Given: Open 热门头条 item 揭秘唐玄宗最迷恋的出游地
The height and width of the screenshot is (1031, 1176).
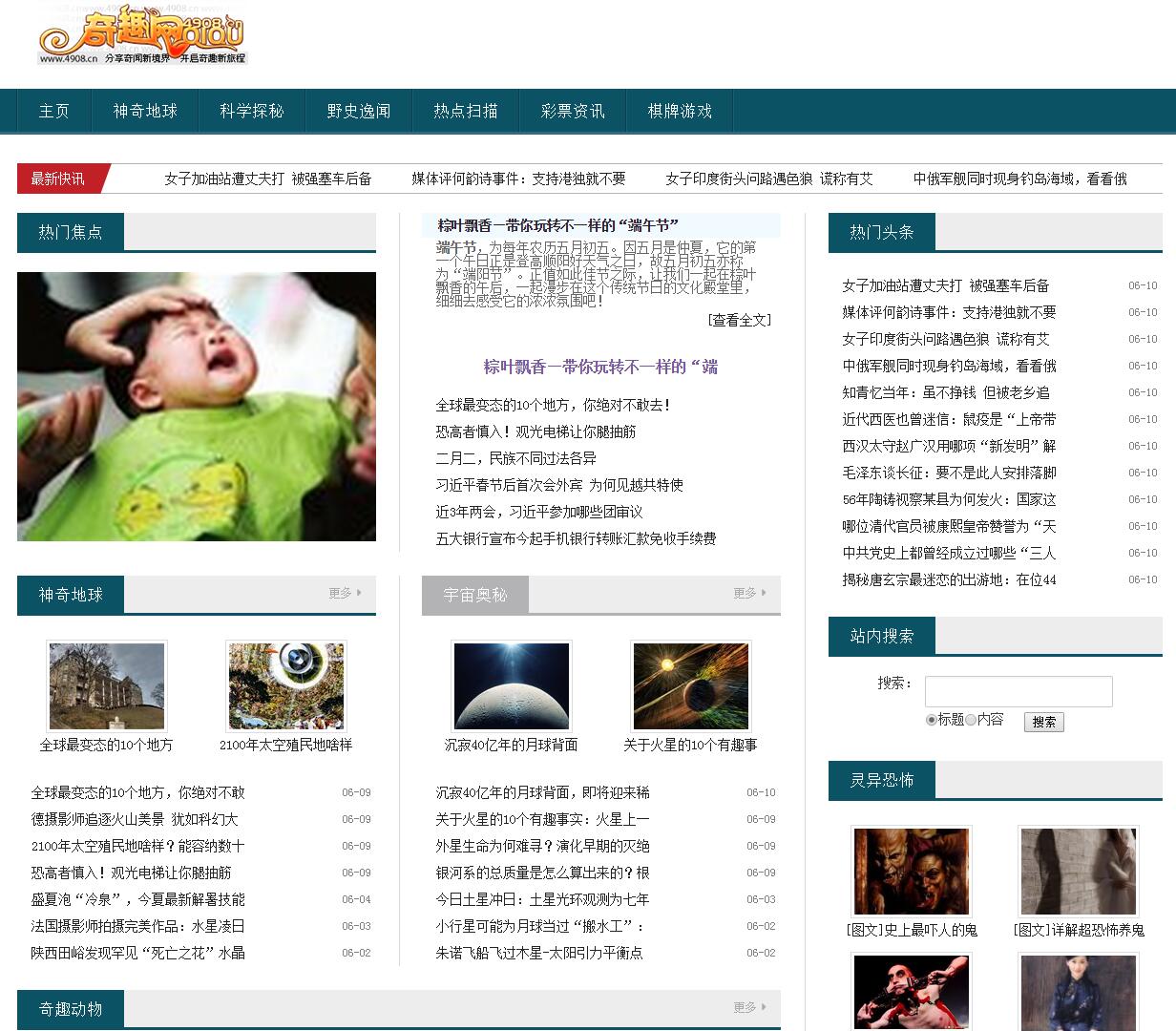Looking at the screenshot, I should pyautogui.click(x=949, y=579).
